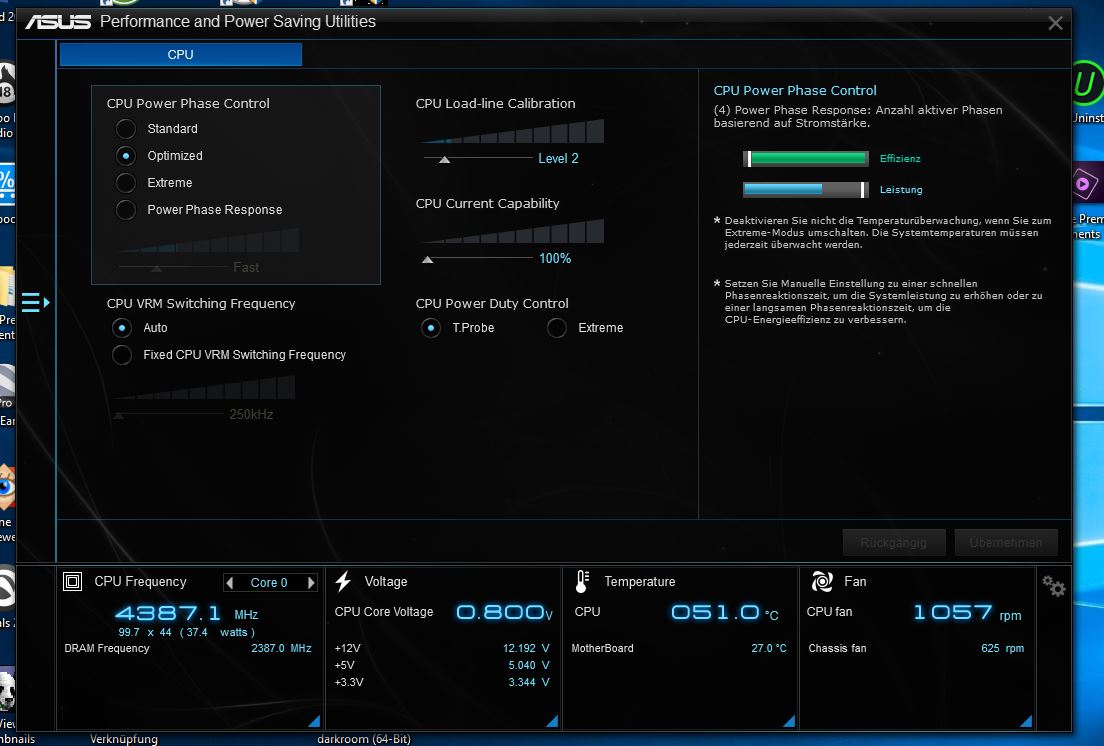Select Standard power phase control

[126, 129]
